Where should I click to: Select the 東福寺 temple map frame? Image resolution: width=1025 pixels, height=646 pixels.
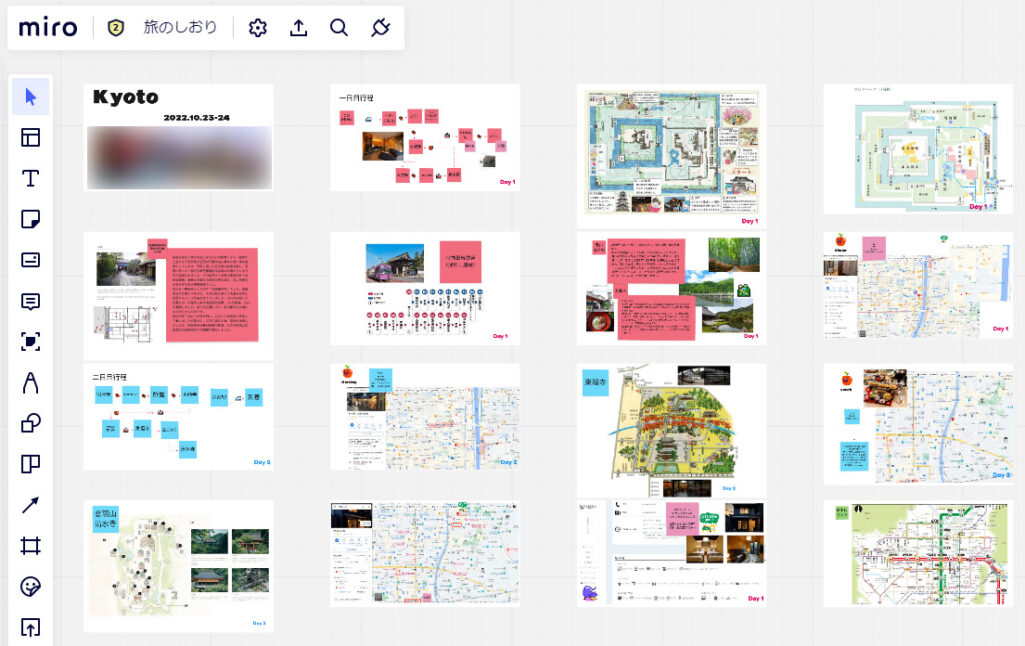(671, 430)
